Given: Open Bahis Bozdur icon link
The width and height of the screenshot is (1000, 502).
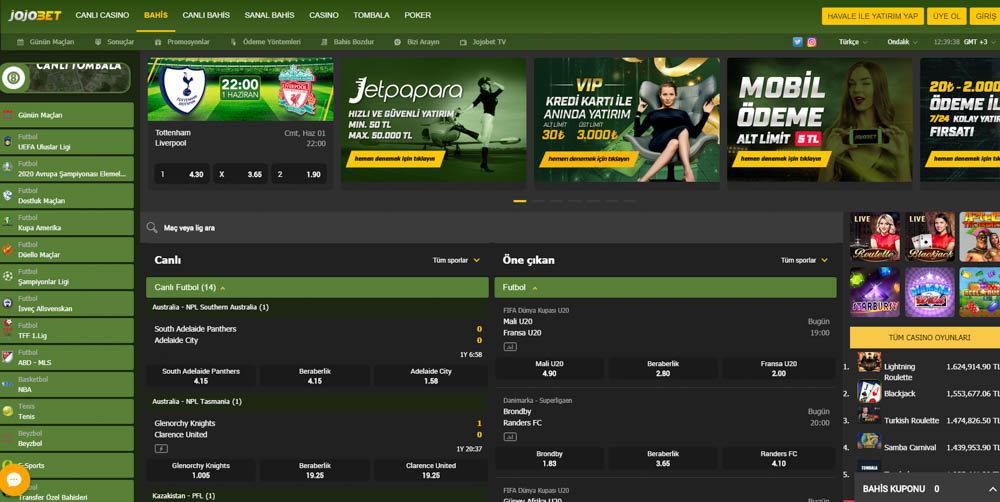Looking at the screenshot, I should click(x=325, y=42).
